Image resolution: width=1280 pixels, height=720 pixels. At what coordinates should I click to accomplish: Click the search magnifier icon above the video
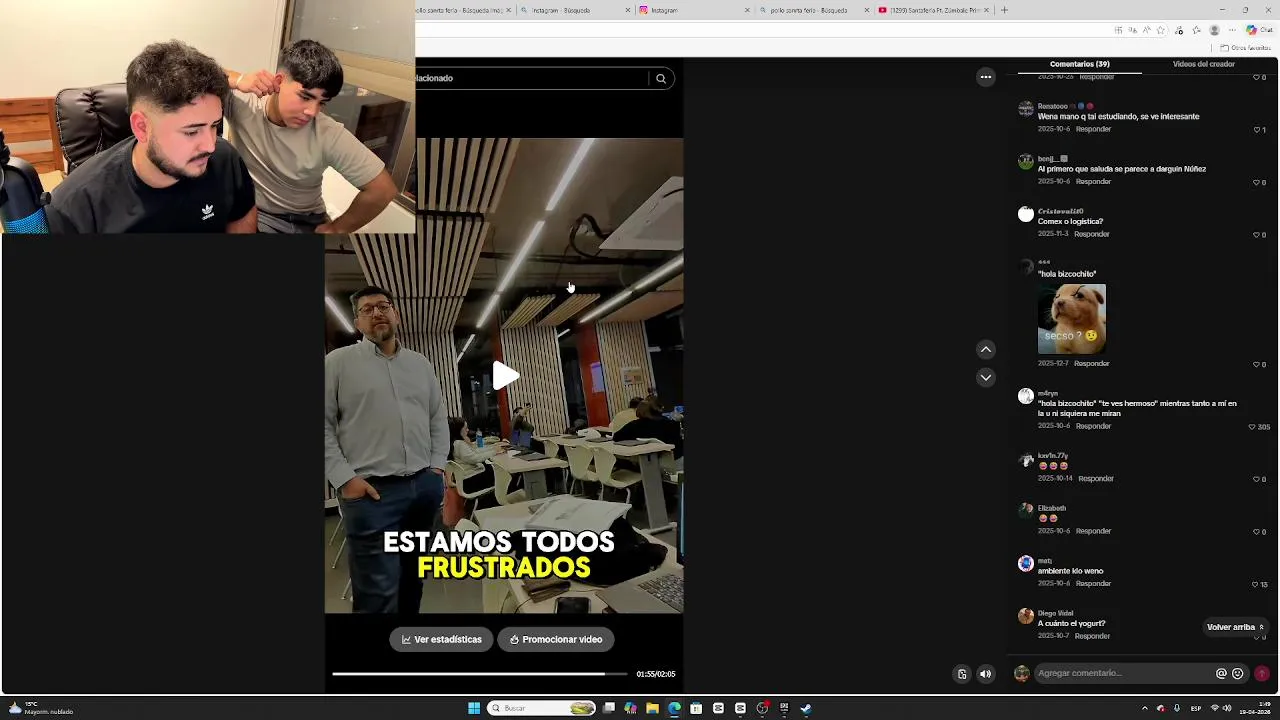661,78
